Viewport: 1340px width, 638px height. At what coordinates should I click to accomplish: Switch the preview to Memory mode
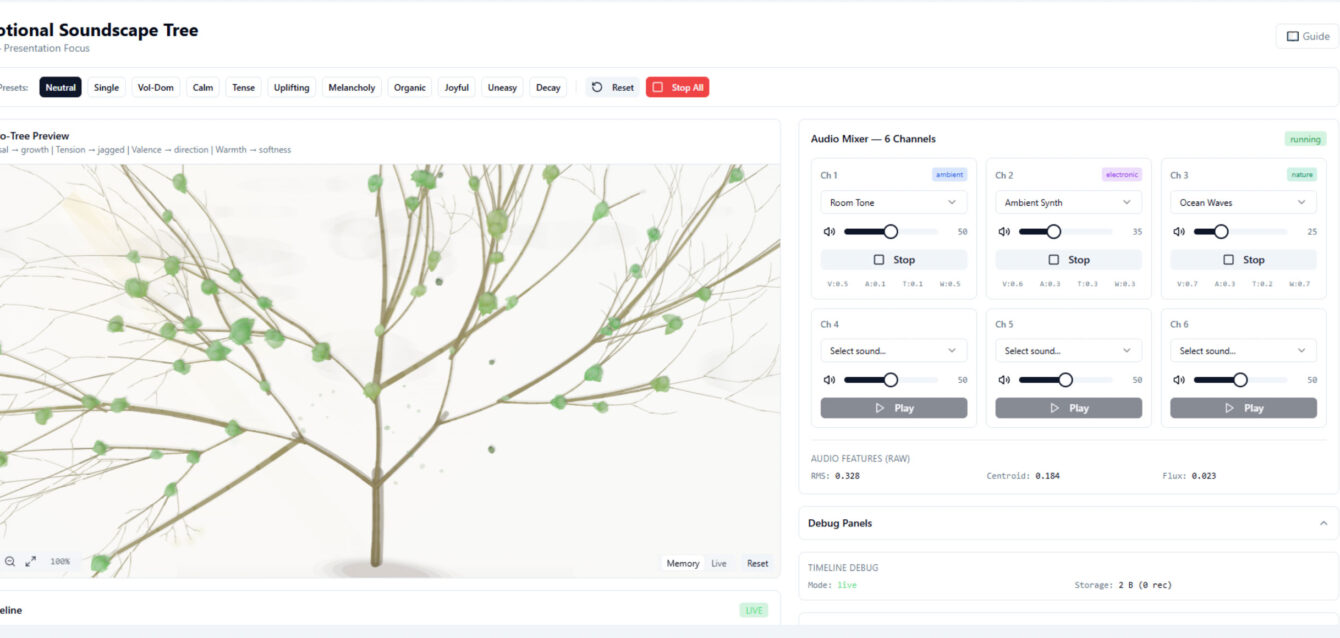(x=681, y=563)
